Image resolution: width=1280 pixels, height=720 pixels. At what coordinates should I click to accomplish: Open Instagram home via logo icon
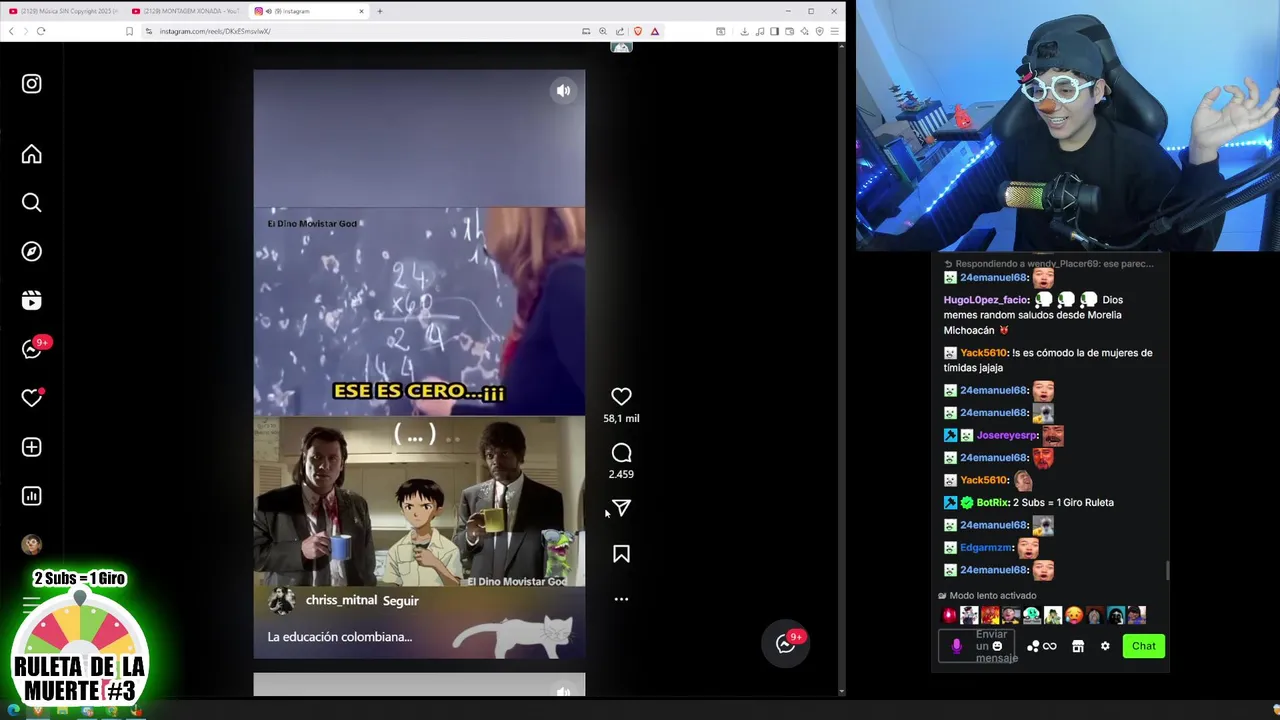(x=32, y=84)
